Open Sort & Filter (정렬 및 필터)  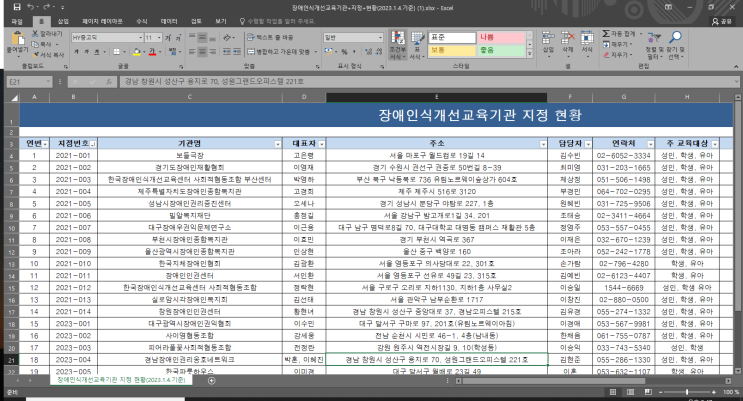[654, 45]
